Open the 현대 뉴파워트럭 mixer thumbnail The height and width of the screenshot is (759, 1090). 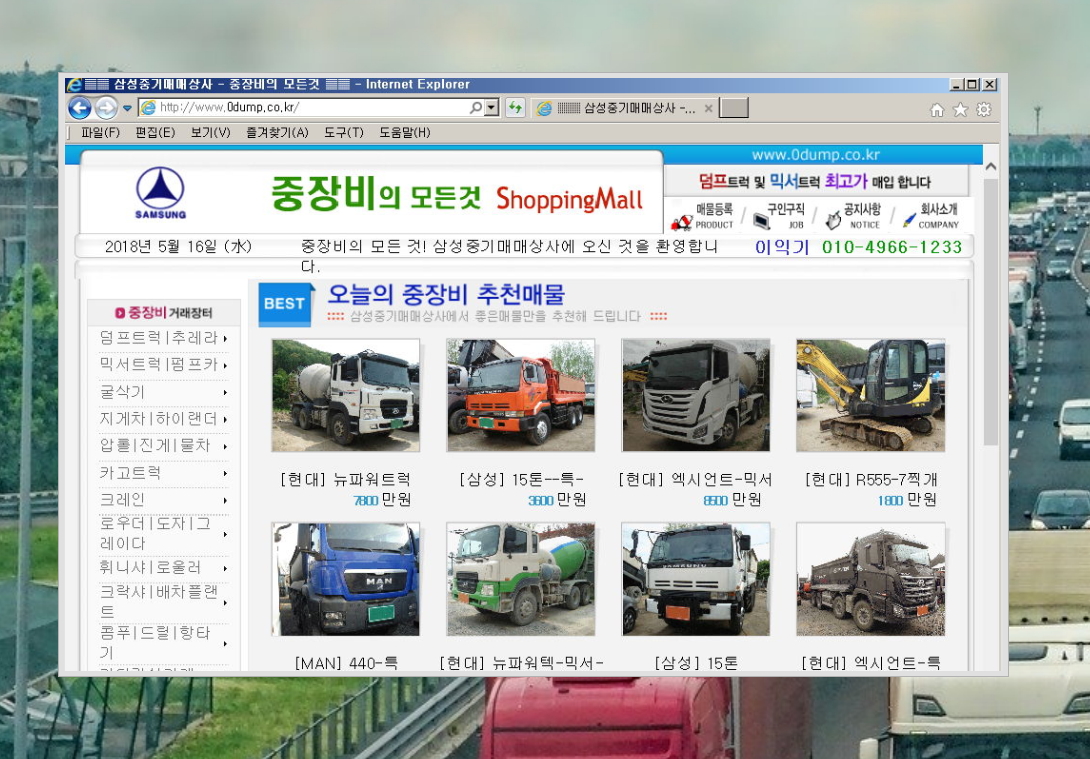click(x=345, y=395)
